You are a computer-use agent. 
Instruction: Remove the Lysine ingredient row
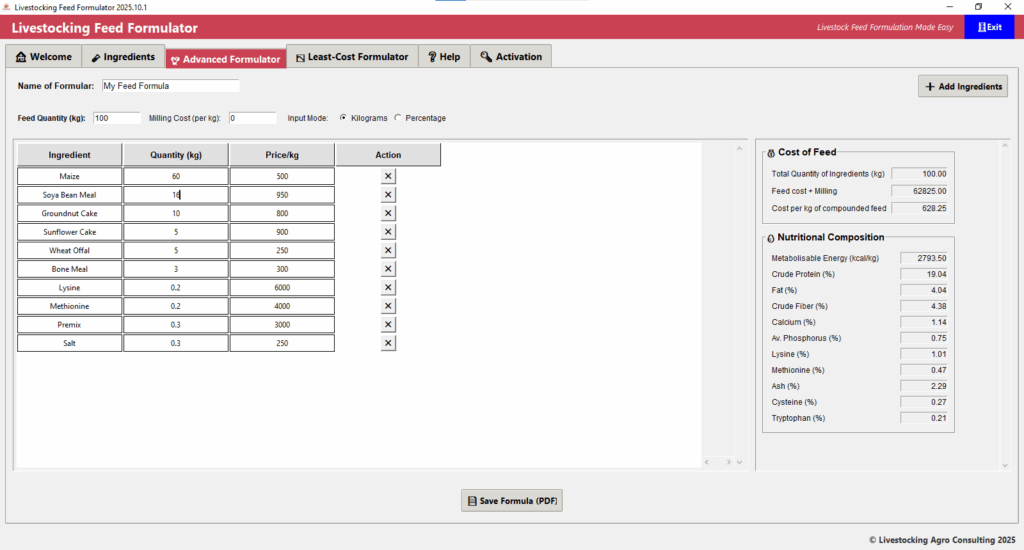coord(388,288)
